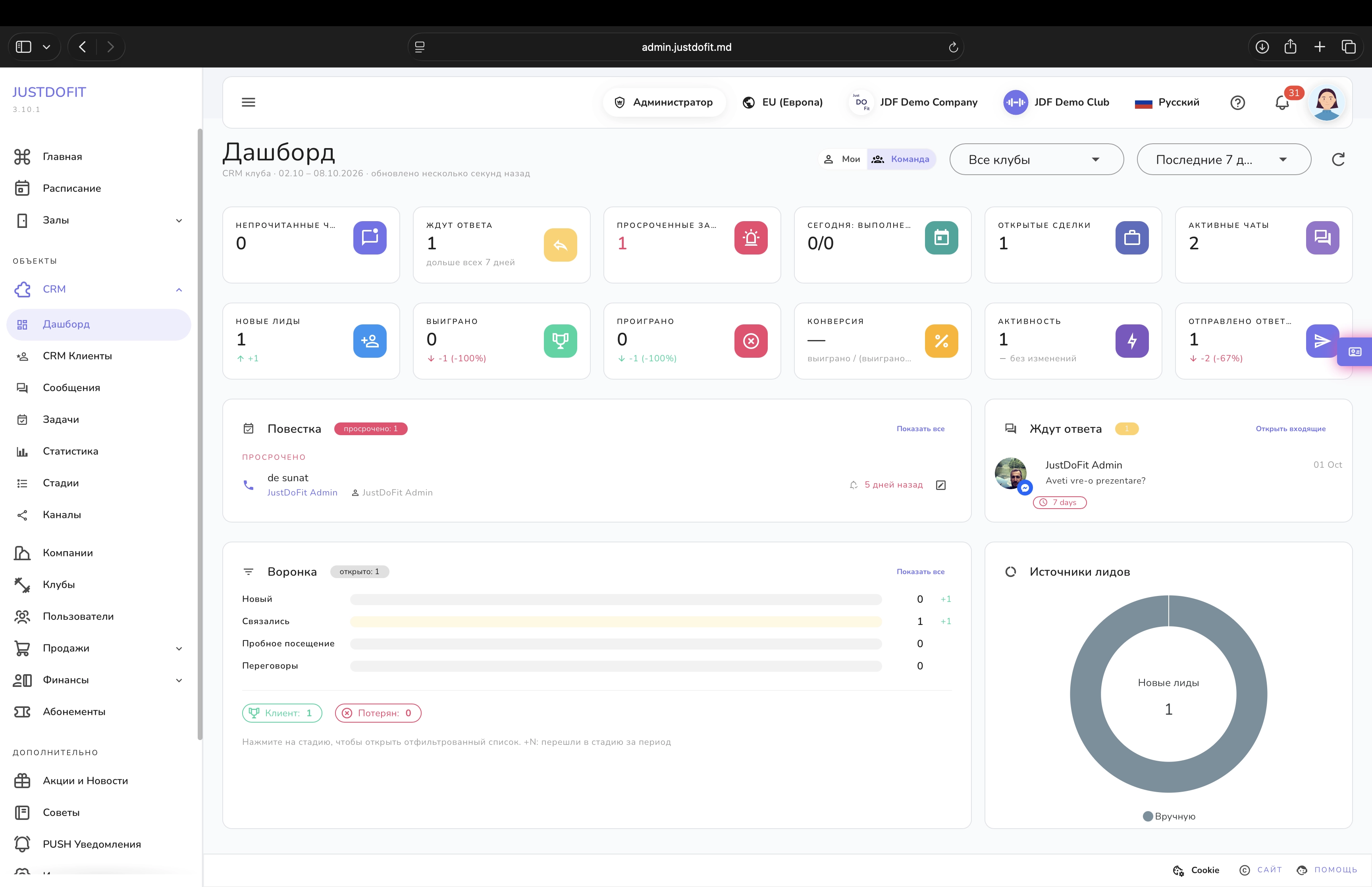Open the user avatar profile picture
This screenshot has width=1372, height=887.
click(x=1326, y=102)
